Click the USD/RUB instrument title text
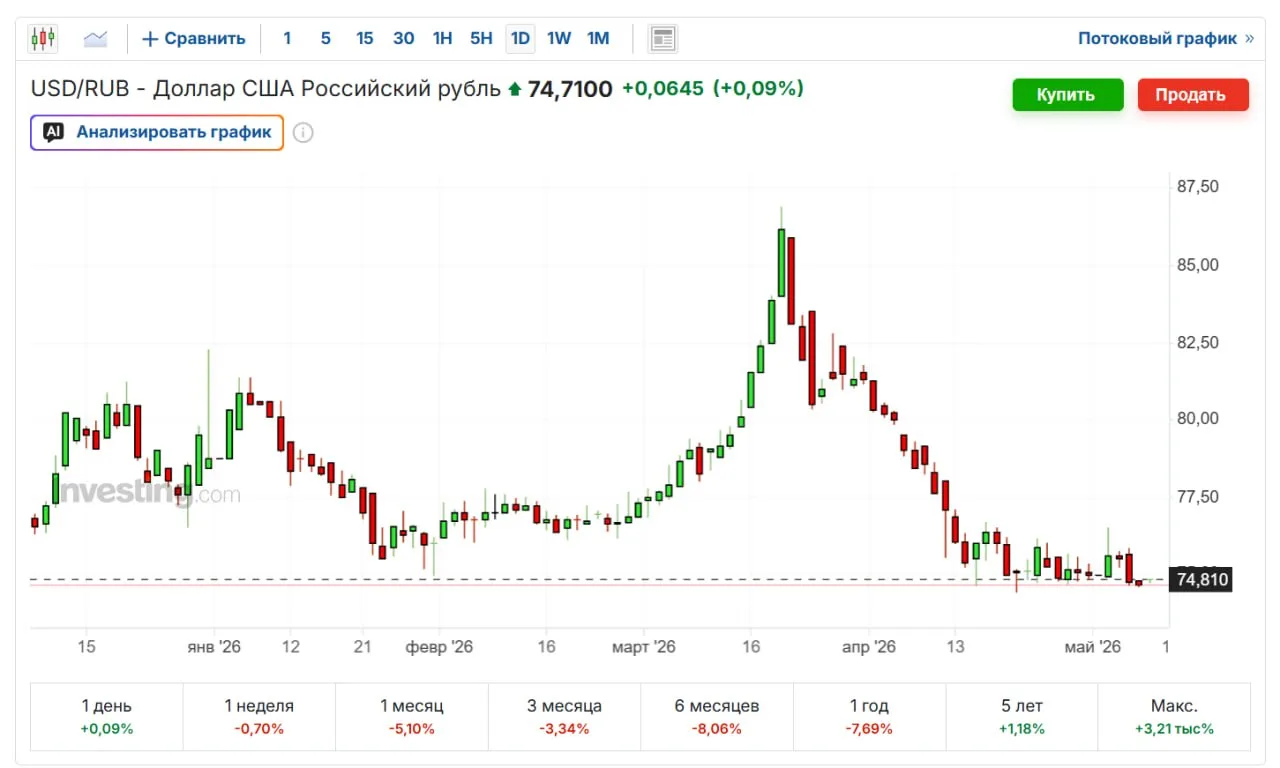 (x=266, y=89)
